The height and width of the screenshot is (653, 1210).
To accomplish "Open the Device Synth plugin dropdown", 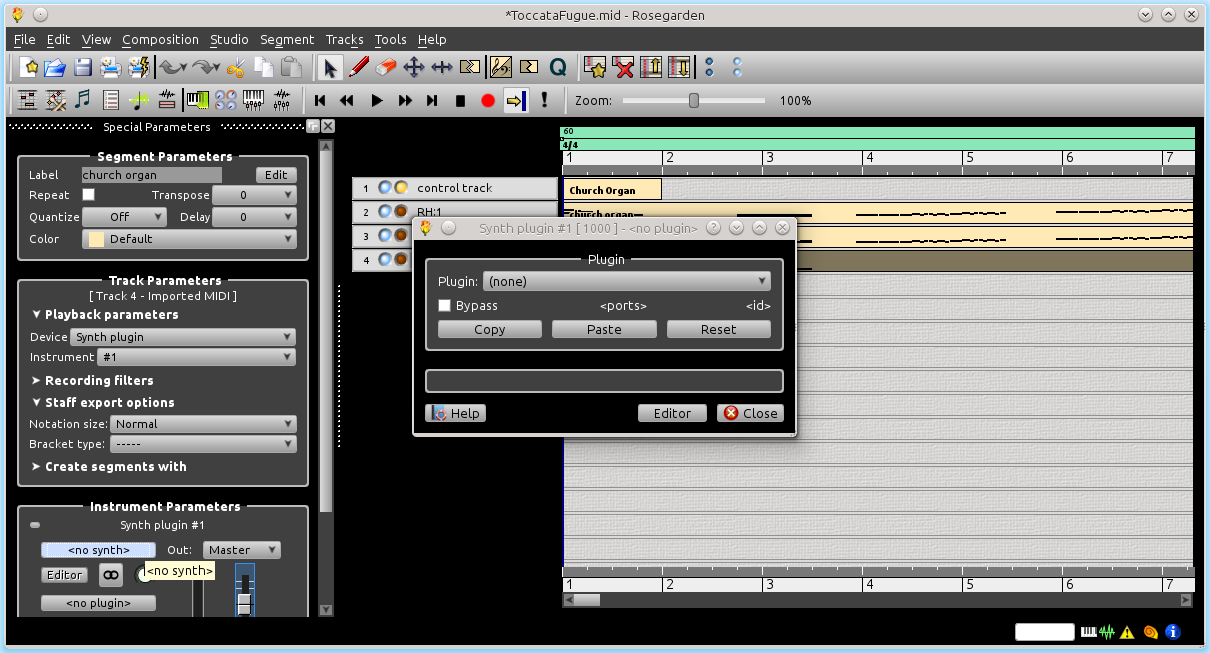I will pyautogui.click(x=184, y=337).
